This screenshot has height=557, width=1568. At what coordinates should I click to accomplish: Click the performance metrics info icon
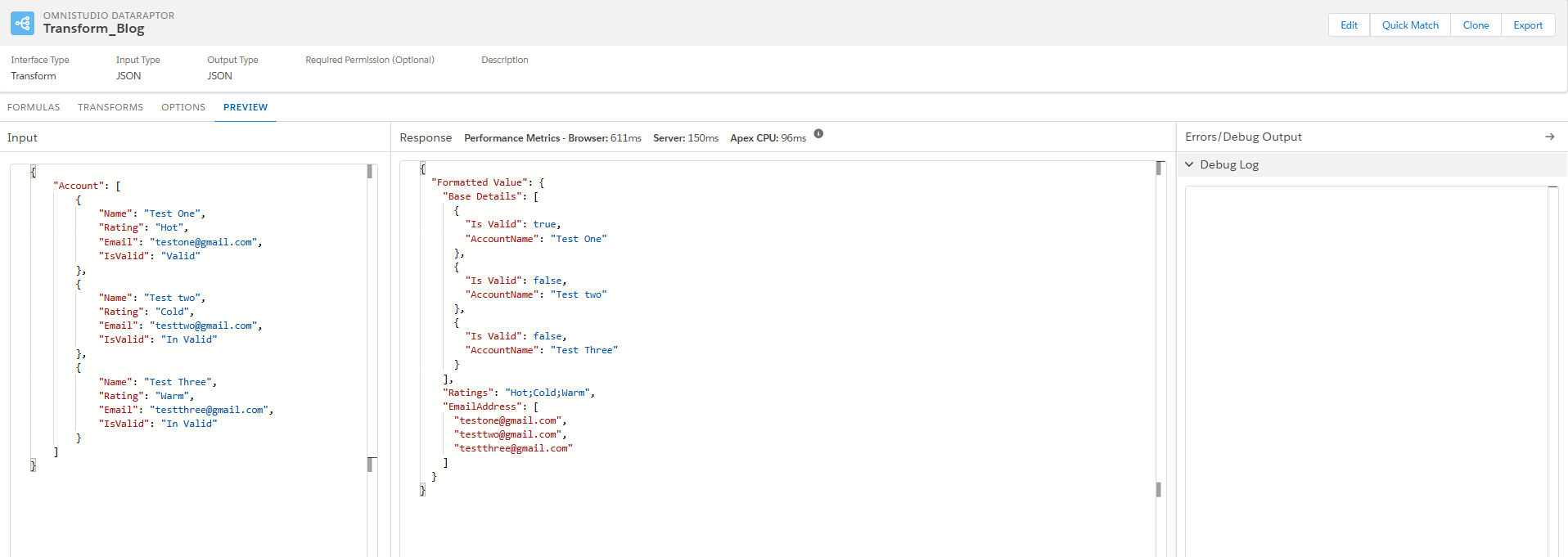tap(818, 134)
